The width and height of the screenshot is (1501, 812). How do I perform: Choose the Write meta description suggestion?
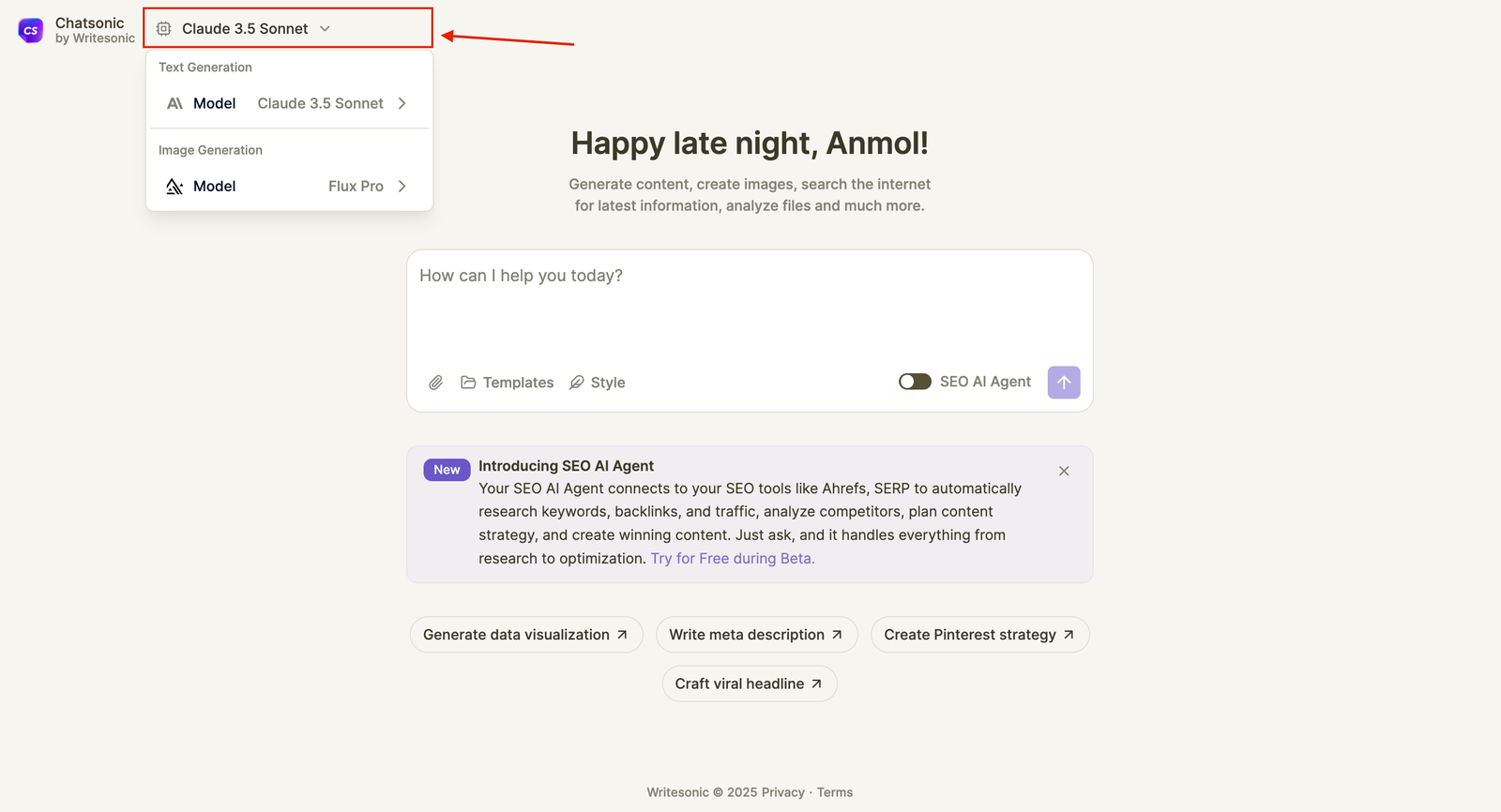[x=757, y=635]
